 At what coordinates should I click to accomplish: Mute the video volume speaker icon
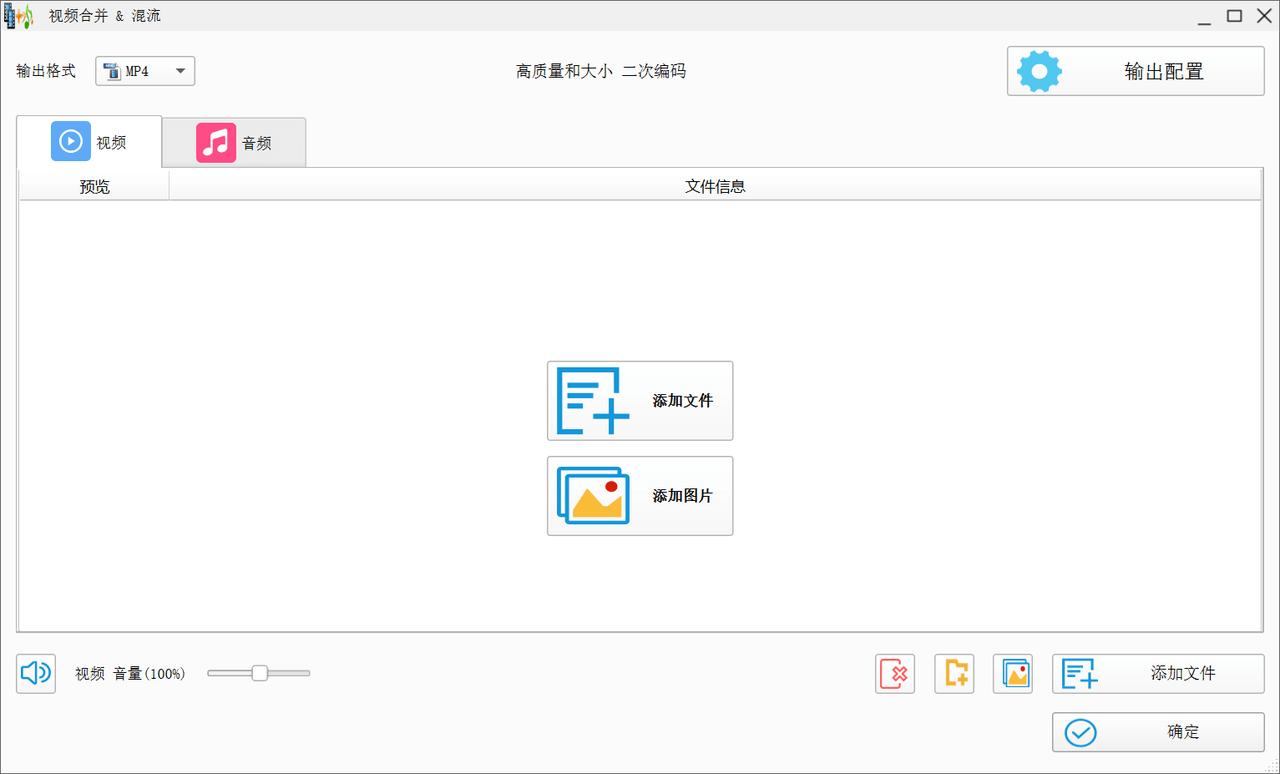click(x=36, y=673)
